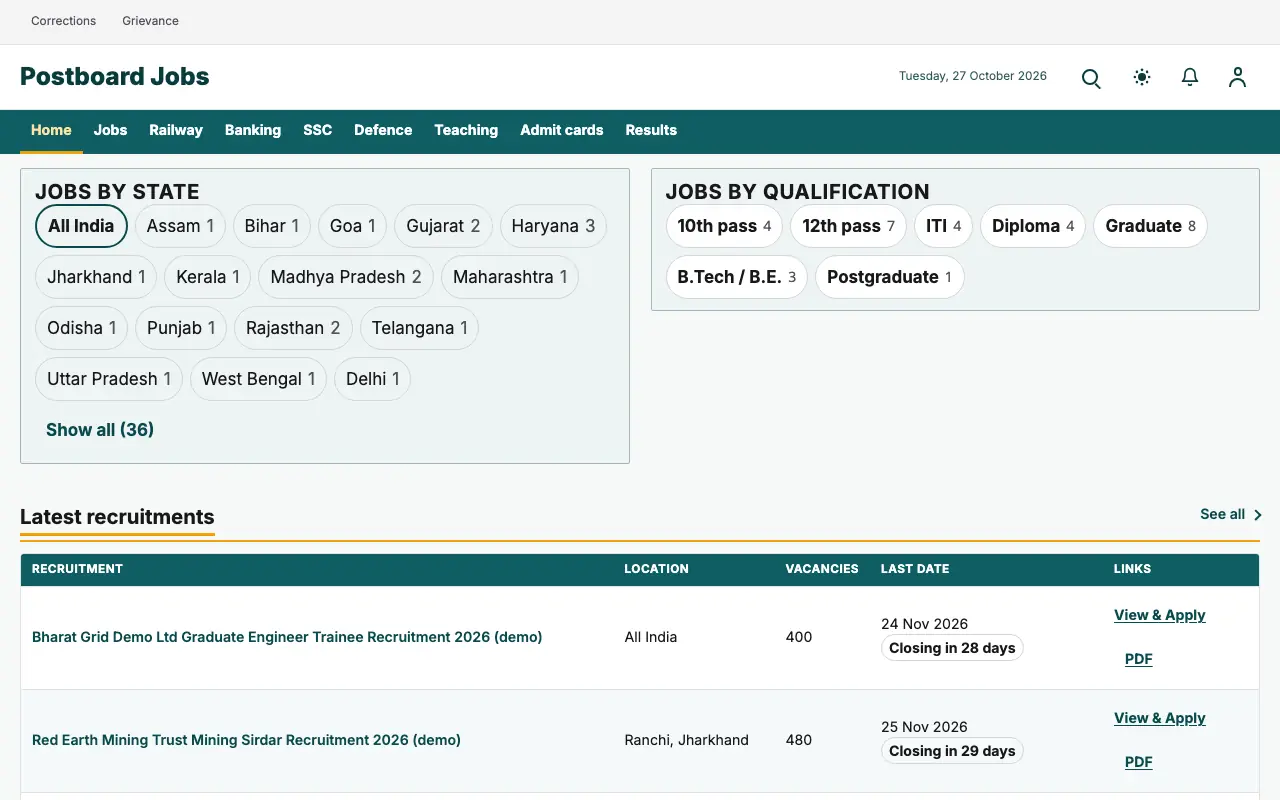1280x800 pixels.
Task: Filter jobs by Haryana
Action: coord(553,226)
